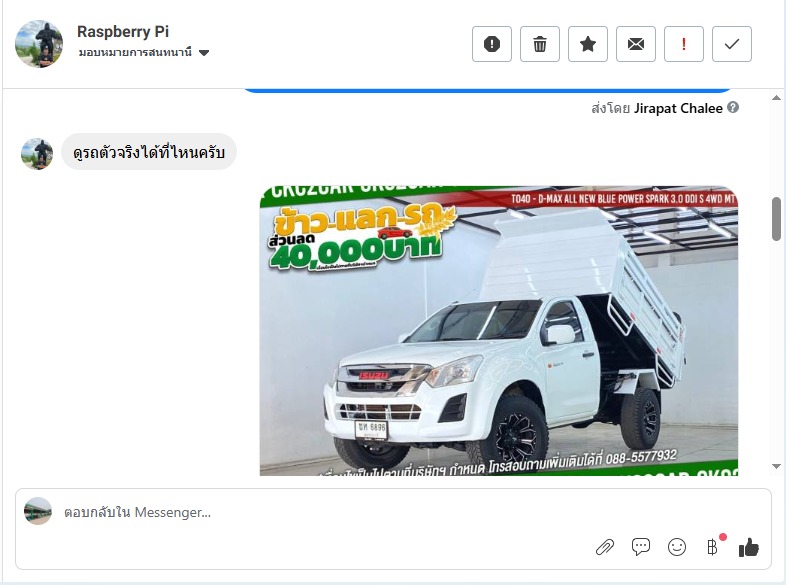Screen dimensions: 786x585
Task: Open the white Isuzu truck image
Action: [499, 331]
